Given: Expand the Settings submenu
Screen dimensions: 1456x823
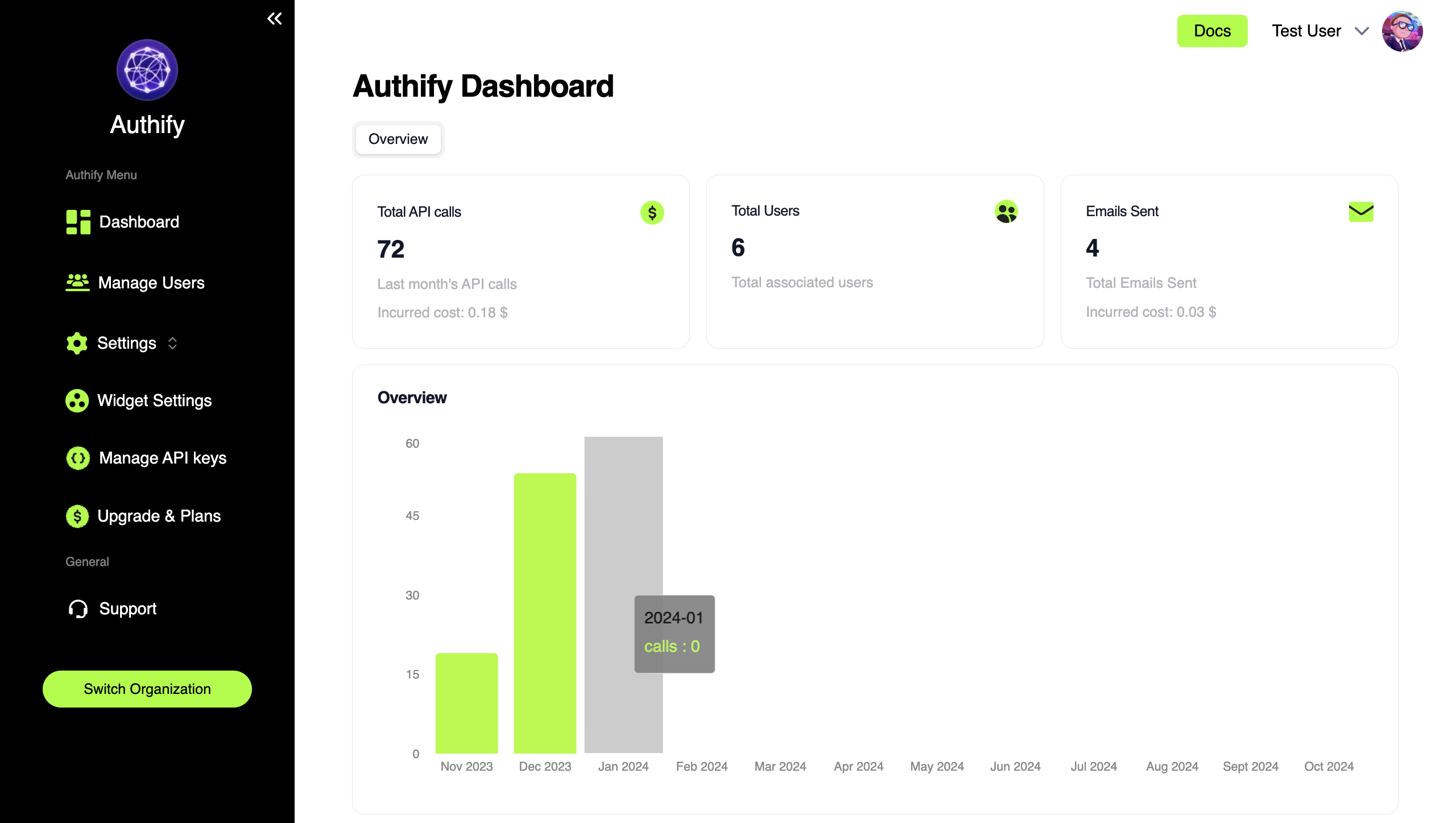Looking at the screenshot, I should pyautogui.click(x=172, y=343).
